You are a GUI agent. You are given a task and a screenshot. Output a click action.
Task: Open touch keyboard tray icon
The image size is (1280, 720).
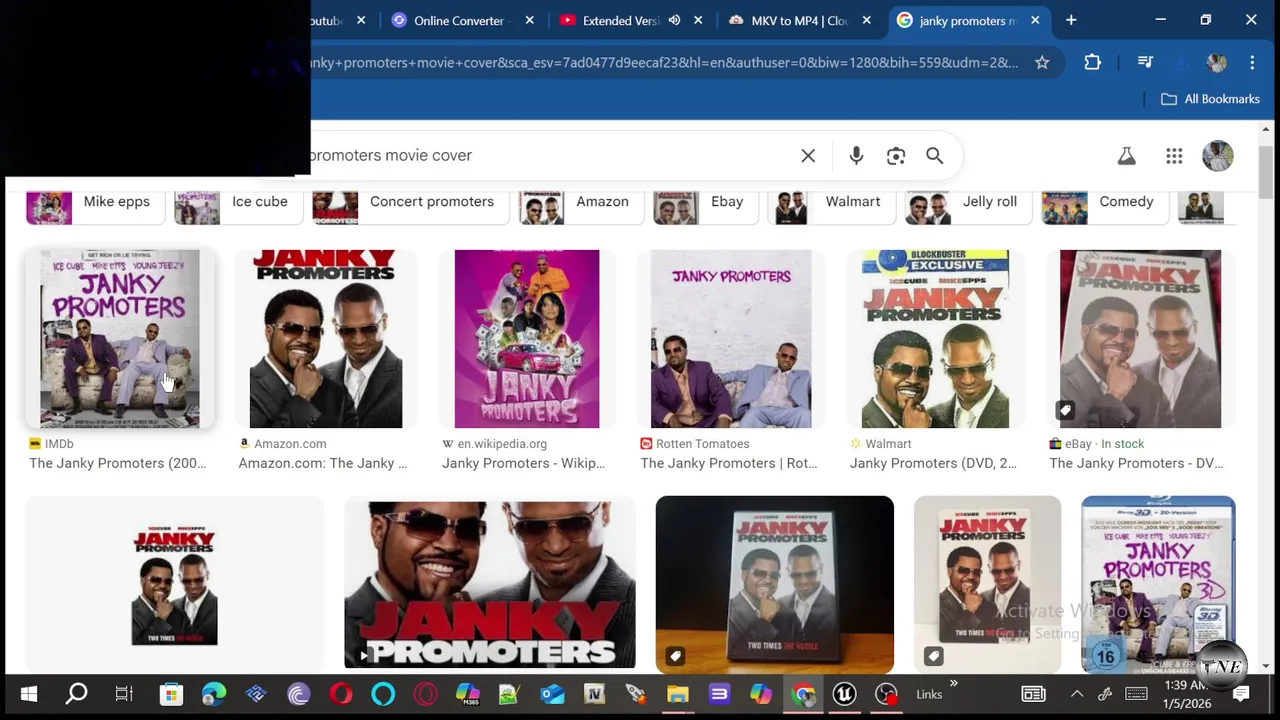(1136, 694)
